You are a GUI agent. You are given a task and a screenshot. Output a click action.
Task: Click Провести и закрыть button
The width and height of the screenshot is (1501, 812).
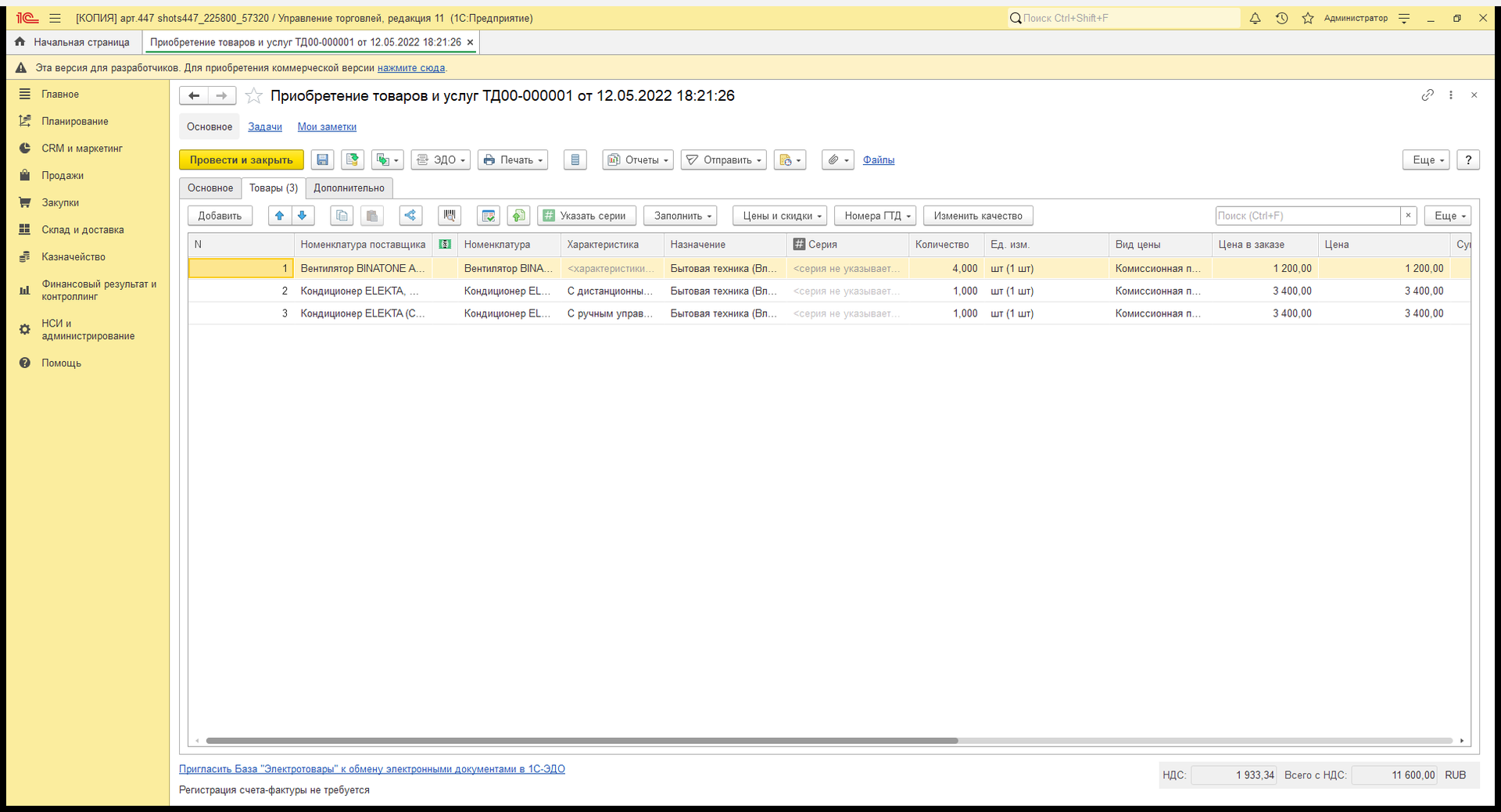point(242,160)
